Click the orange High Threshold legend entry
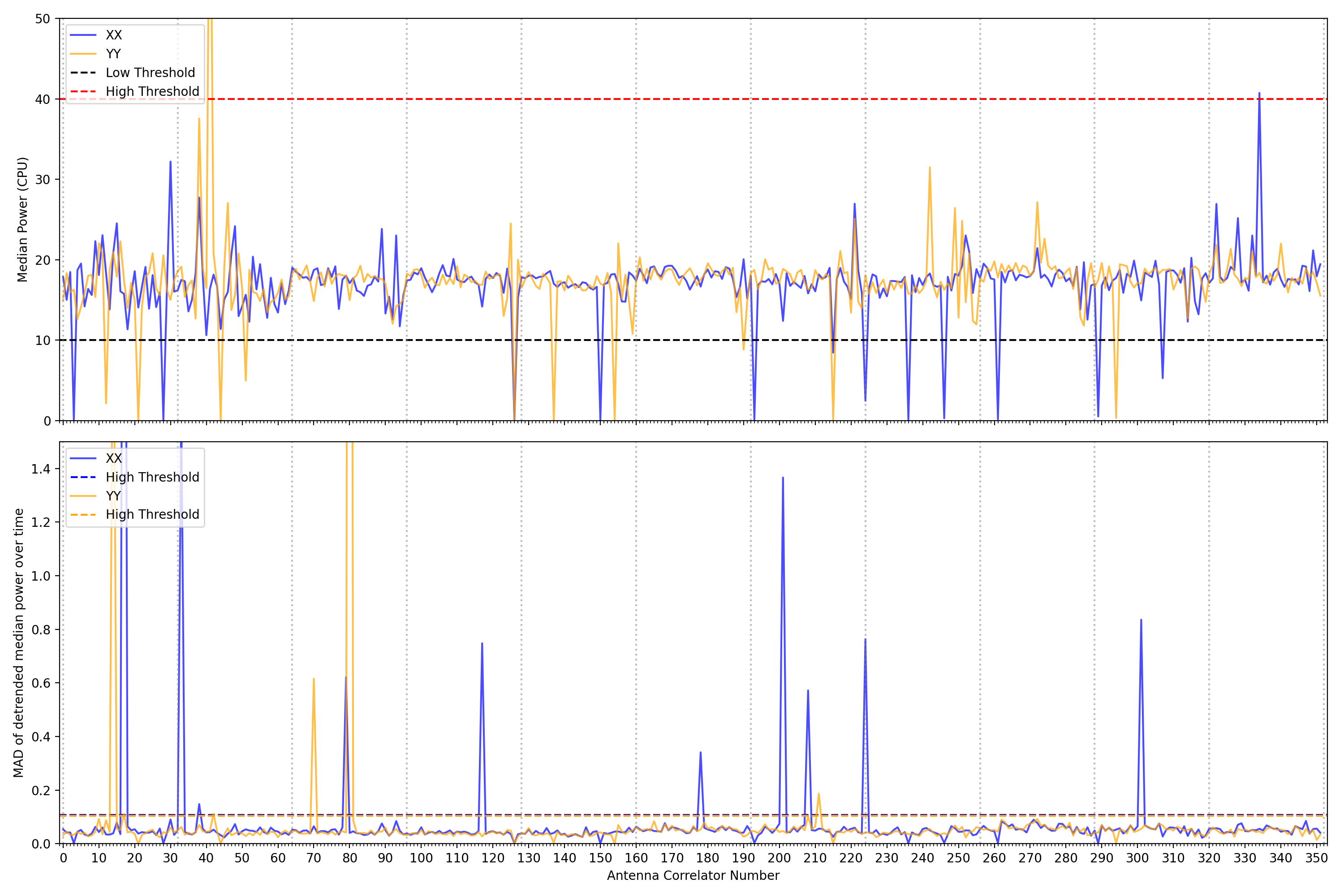 (x=152, y=514)
